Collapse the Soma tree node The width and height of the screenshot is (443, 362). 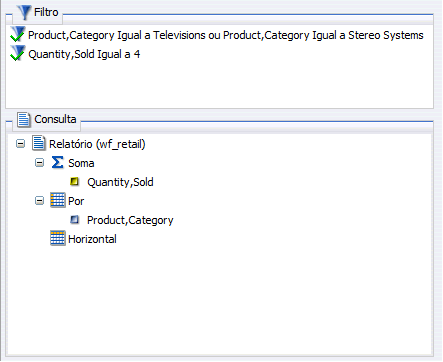tap(39, 163)
